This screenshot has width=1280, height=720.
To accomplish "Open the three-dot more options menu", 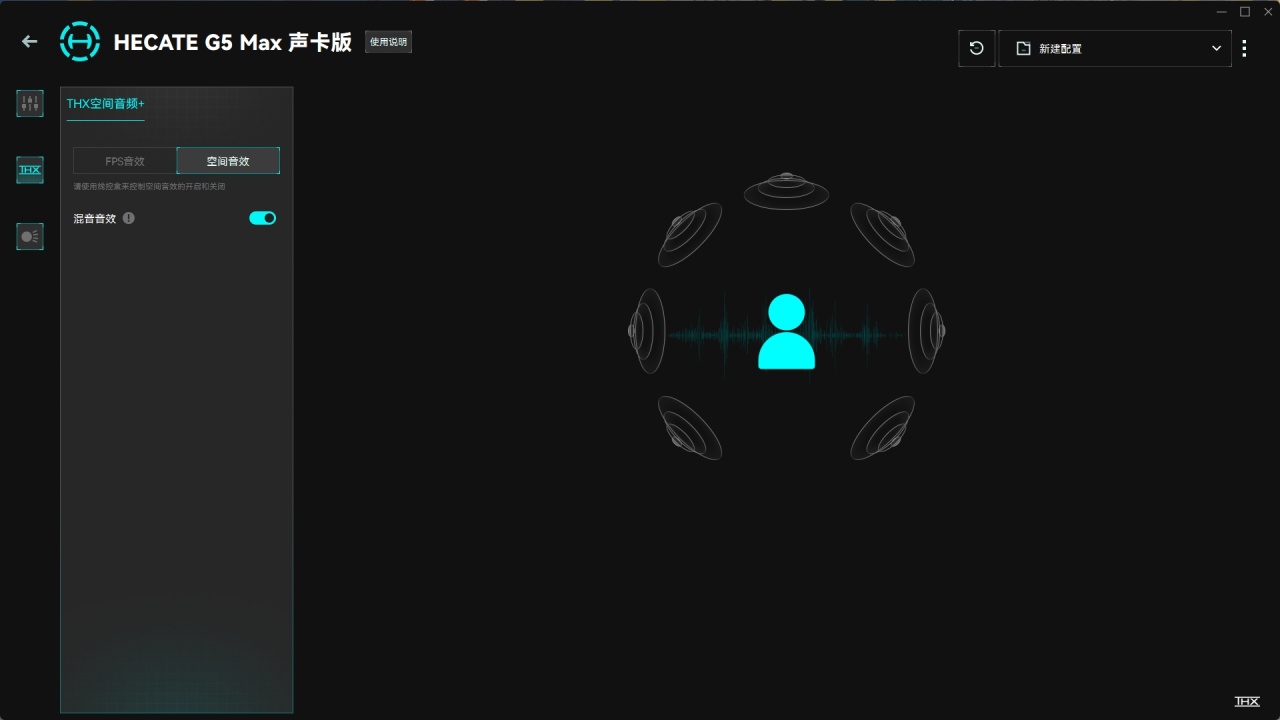I will pos(1244,48).
